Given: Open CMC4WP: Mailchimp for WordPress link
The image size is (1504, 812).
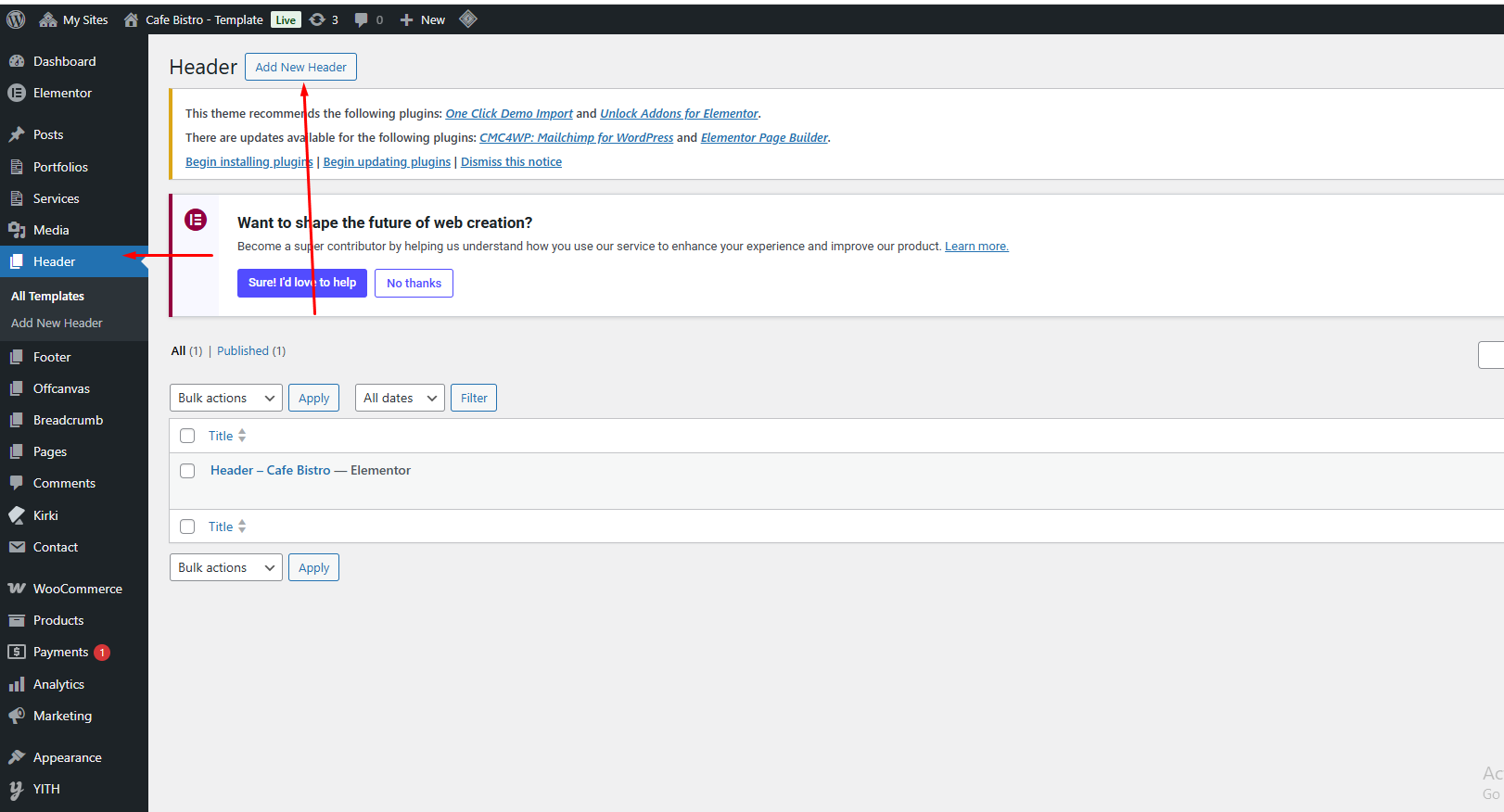Looking at the screenshot, I should pyautogui.click(x=577, y=137).
